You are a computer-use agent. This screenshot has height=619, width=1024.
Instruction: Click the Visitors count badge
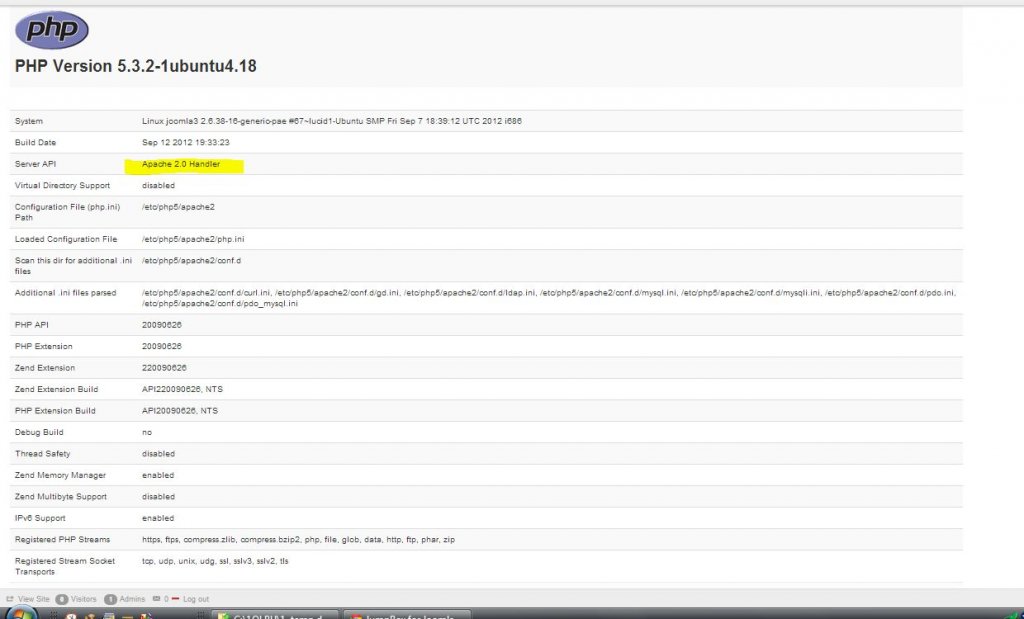click(x=62, y=599)
